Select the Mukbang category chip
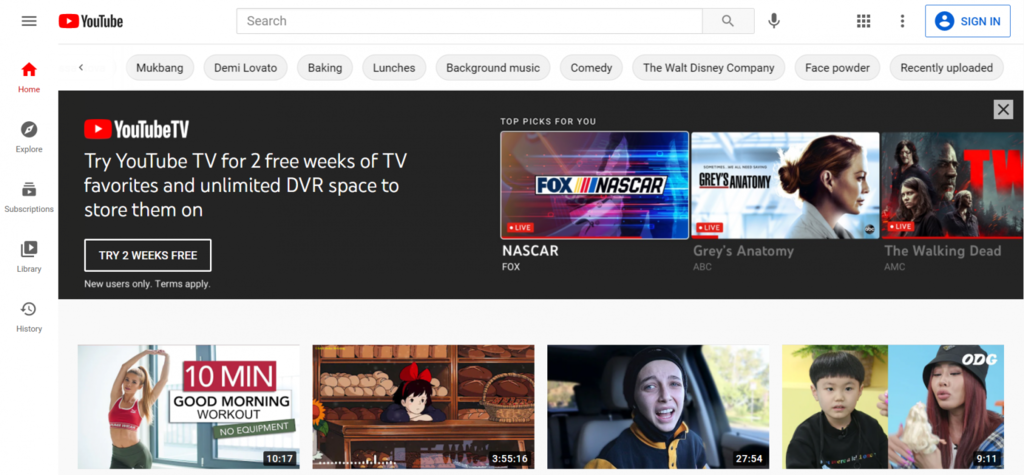Viewport: 1024px width, 475px height. tap(160, 67)
